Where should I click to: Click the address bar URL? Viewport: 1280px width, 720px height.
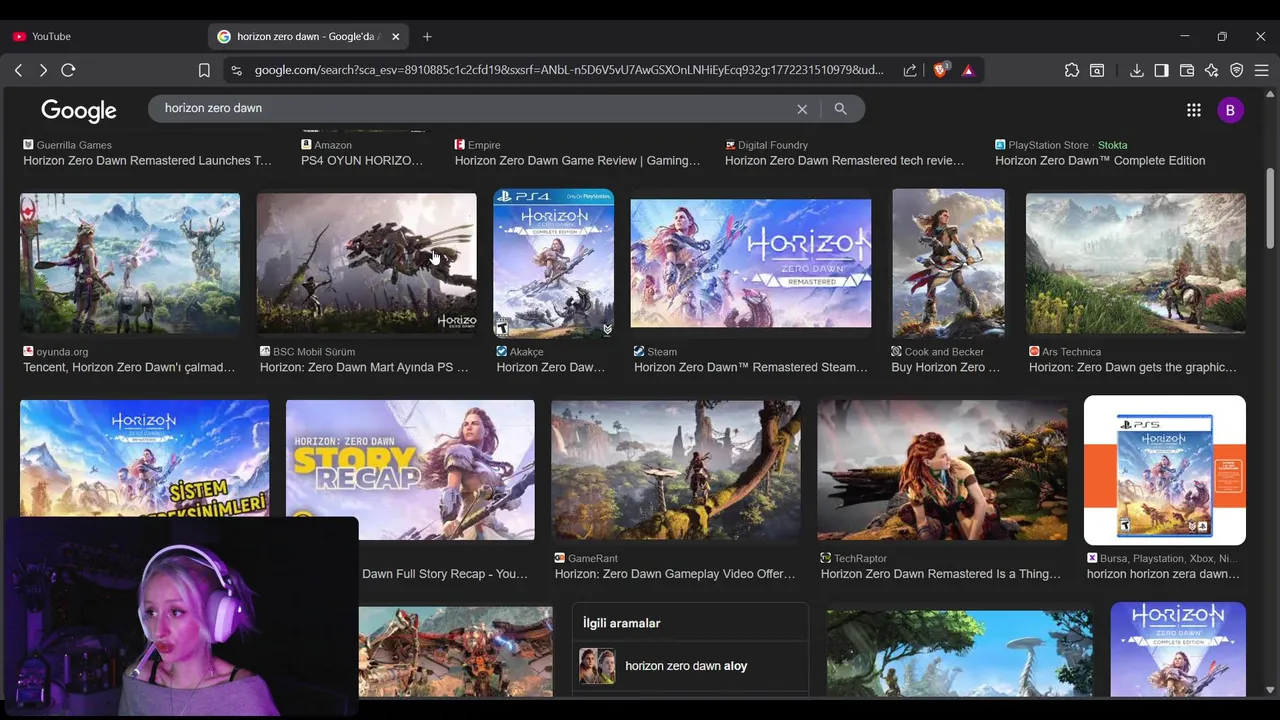point(569,70)
